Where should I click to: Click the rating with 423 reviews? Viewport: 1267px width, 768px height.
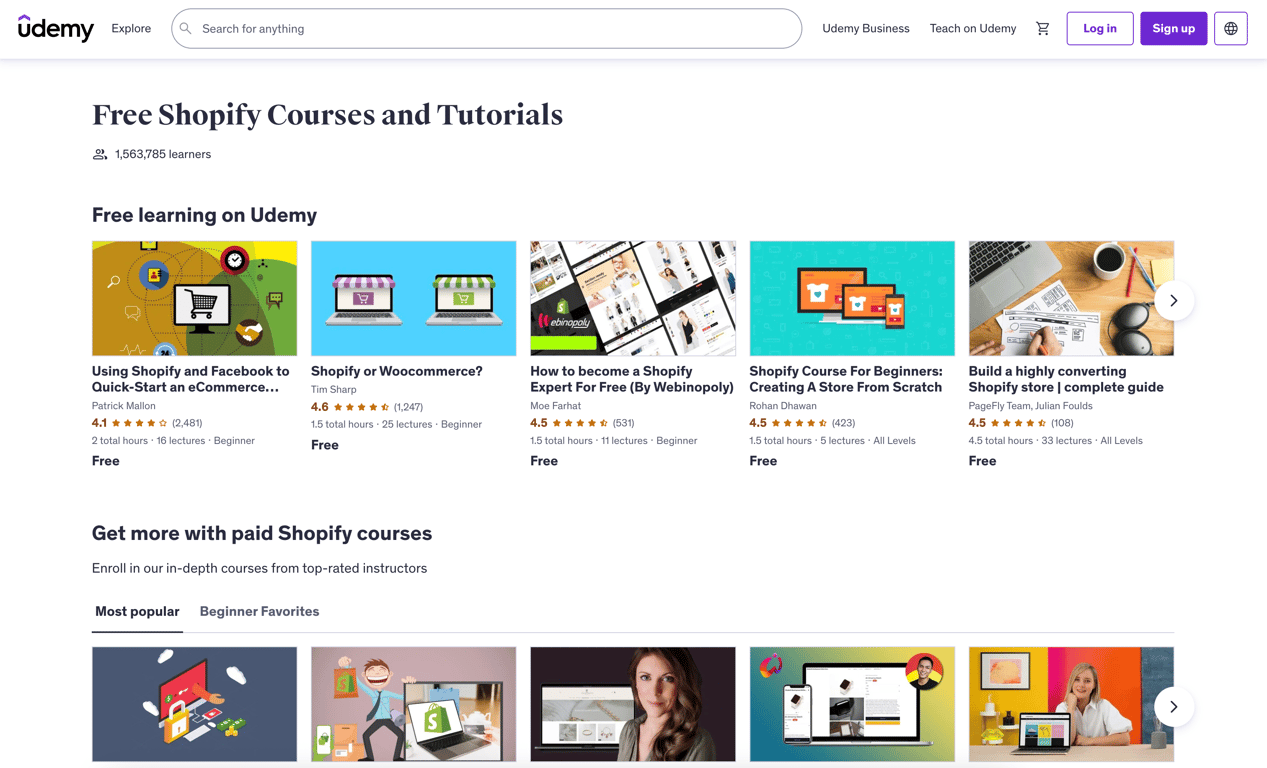802,423
